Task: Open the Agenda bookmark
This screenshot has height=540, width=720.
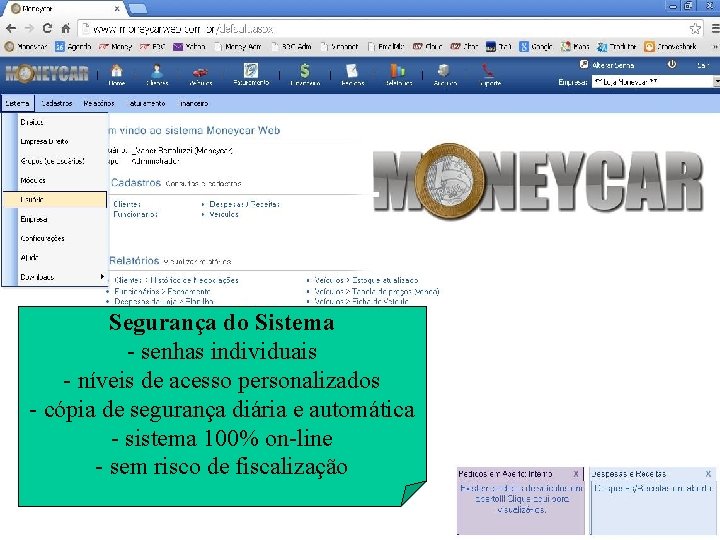Action: coord(73,46)
